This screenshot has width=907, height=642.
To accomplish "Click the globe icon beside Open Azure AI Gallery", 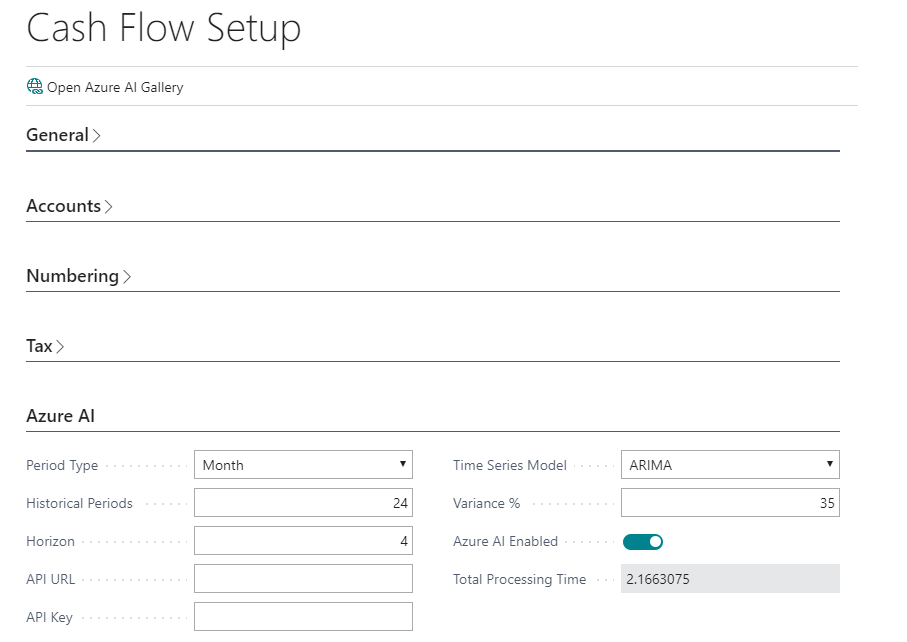I will [33, 86].
